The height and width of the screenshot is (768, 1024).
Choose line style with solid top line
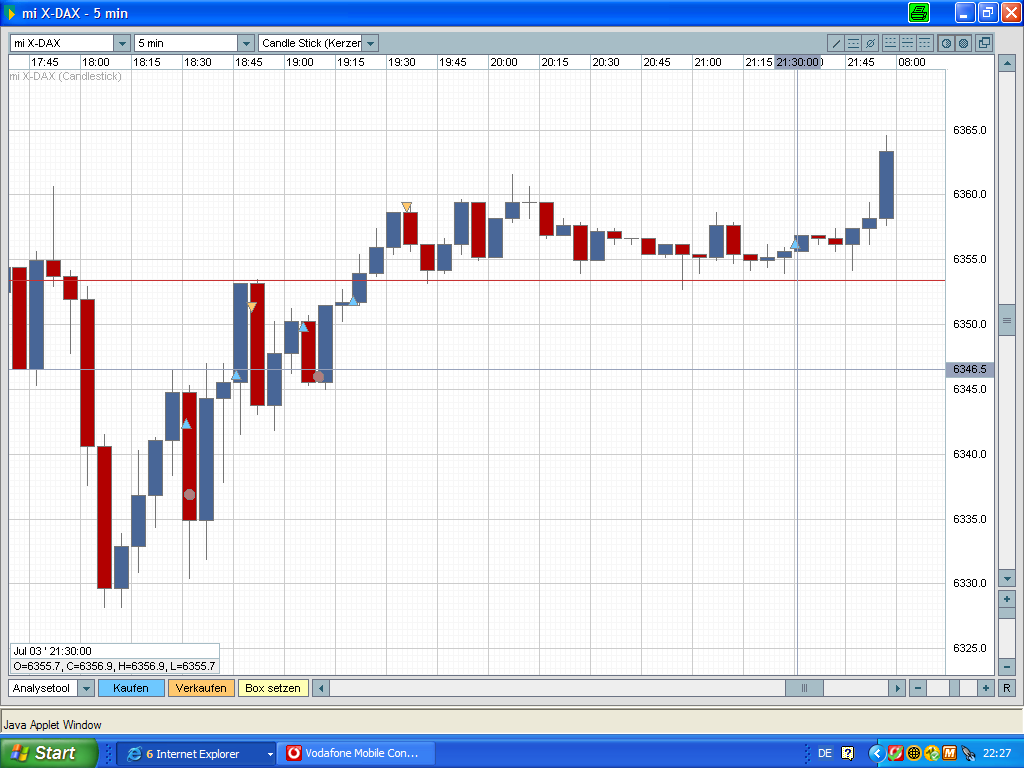(x=925, y=44)
